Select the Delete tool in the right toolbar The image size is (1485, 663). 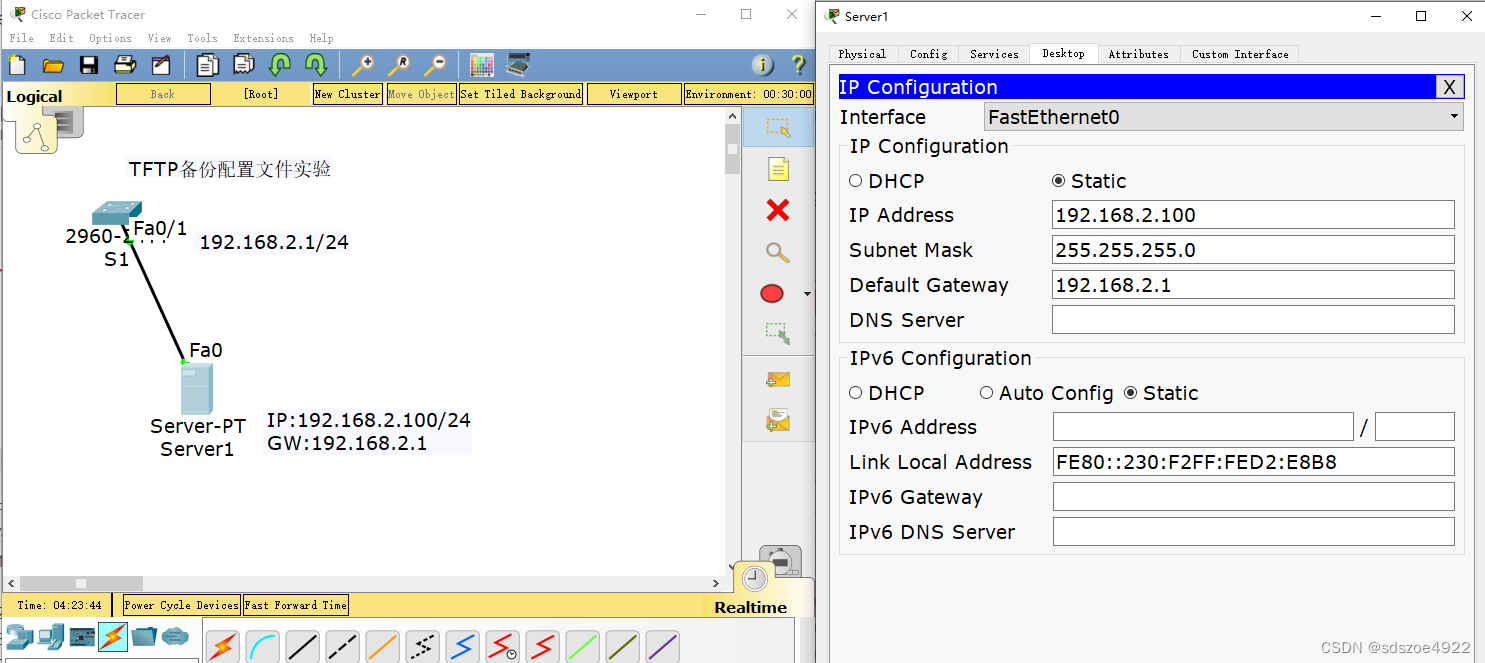pyautogui.click(x=778, y=211)
